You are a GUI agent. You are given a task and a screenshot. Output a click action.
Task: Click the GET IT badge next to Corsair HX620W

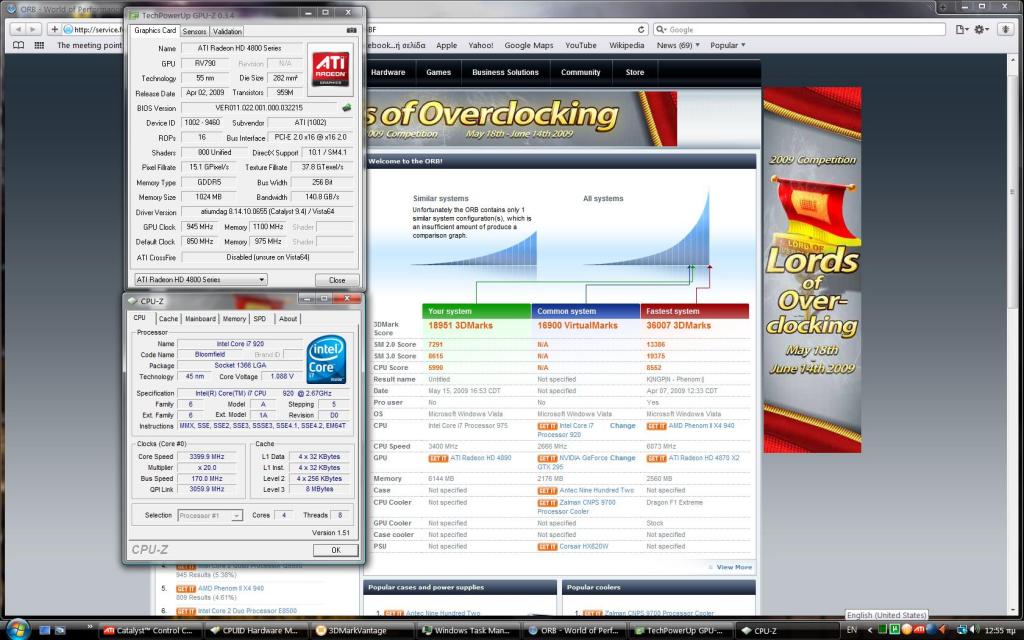tap(547, 547)
